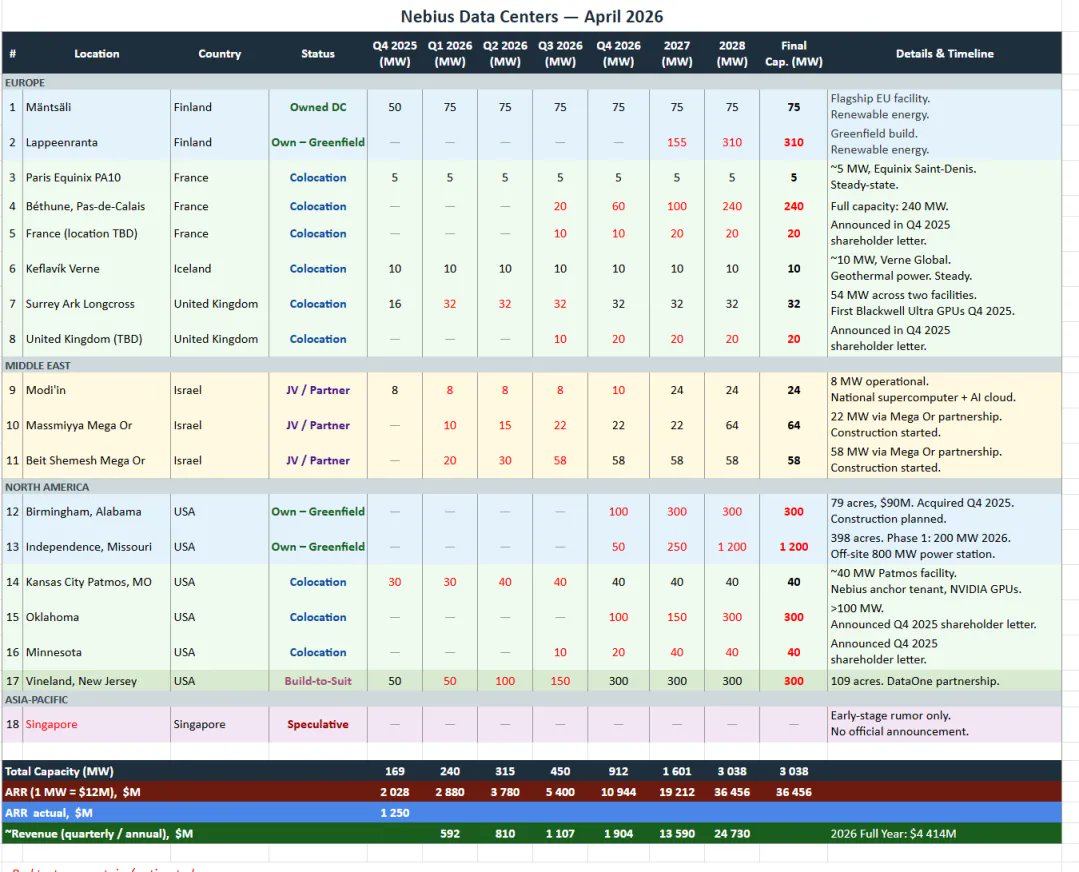Click Beit Shemesh Q2 2026 value '30'

point(504,460)
